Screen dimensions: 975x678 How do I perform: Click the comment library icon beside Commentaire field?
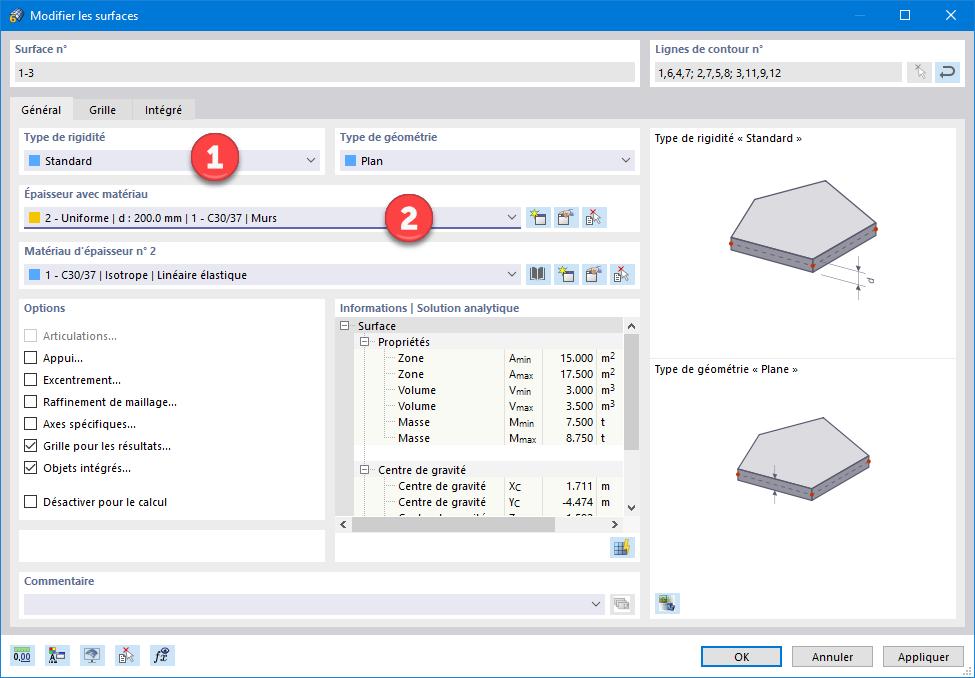[x=622, y=604]
